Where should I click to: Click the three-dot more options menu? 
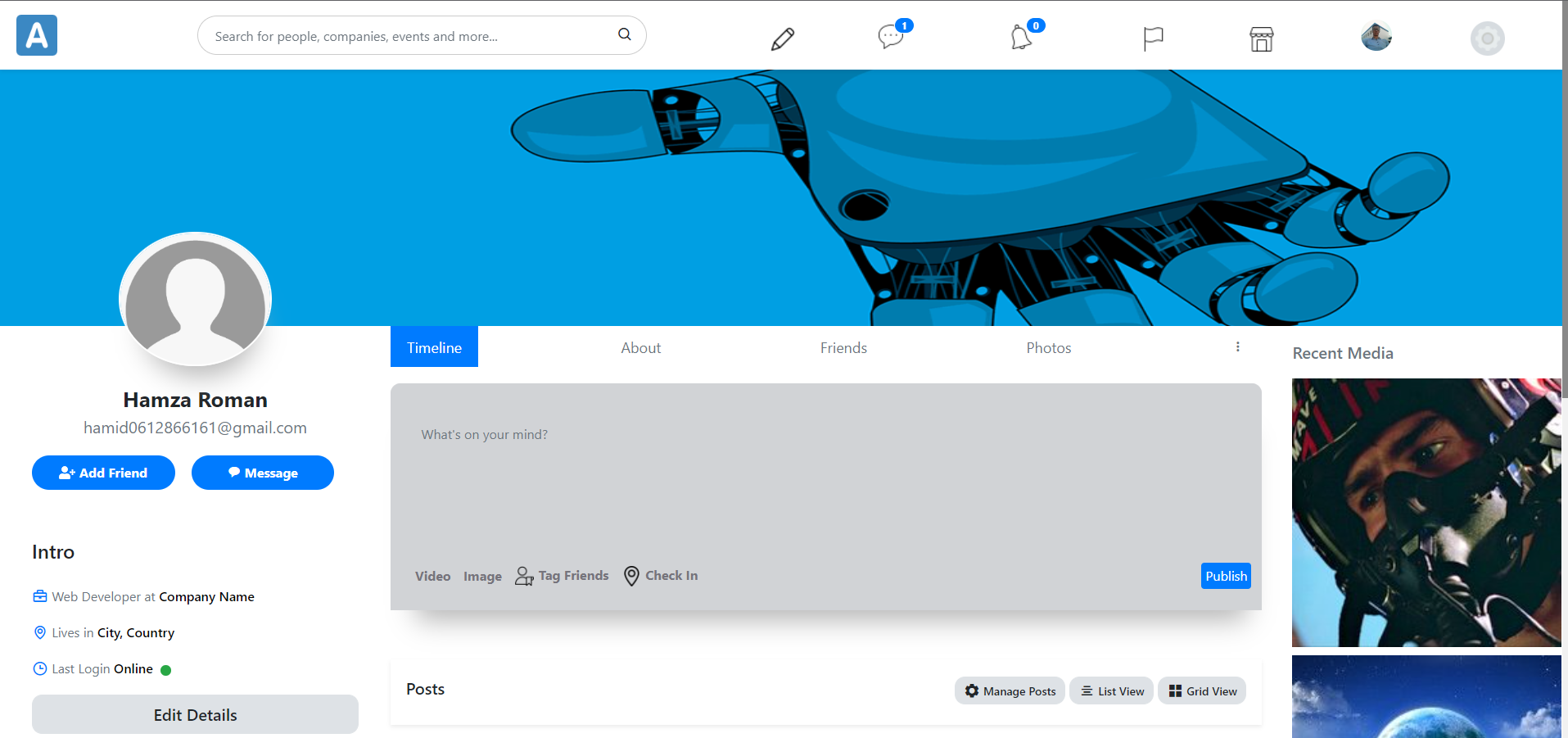tap(1238, 347)
